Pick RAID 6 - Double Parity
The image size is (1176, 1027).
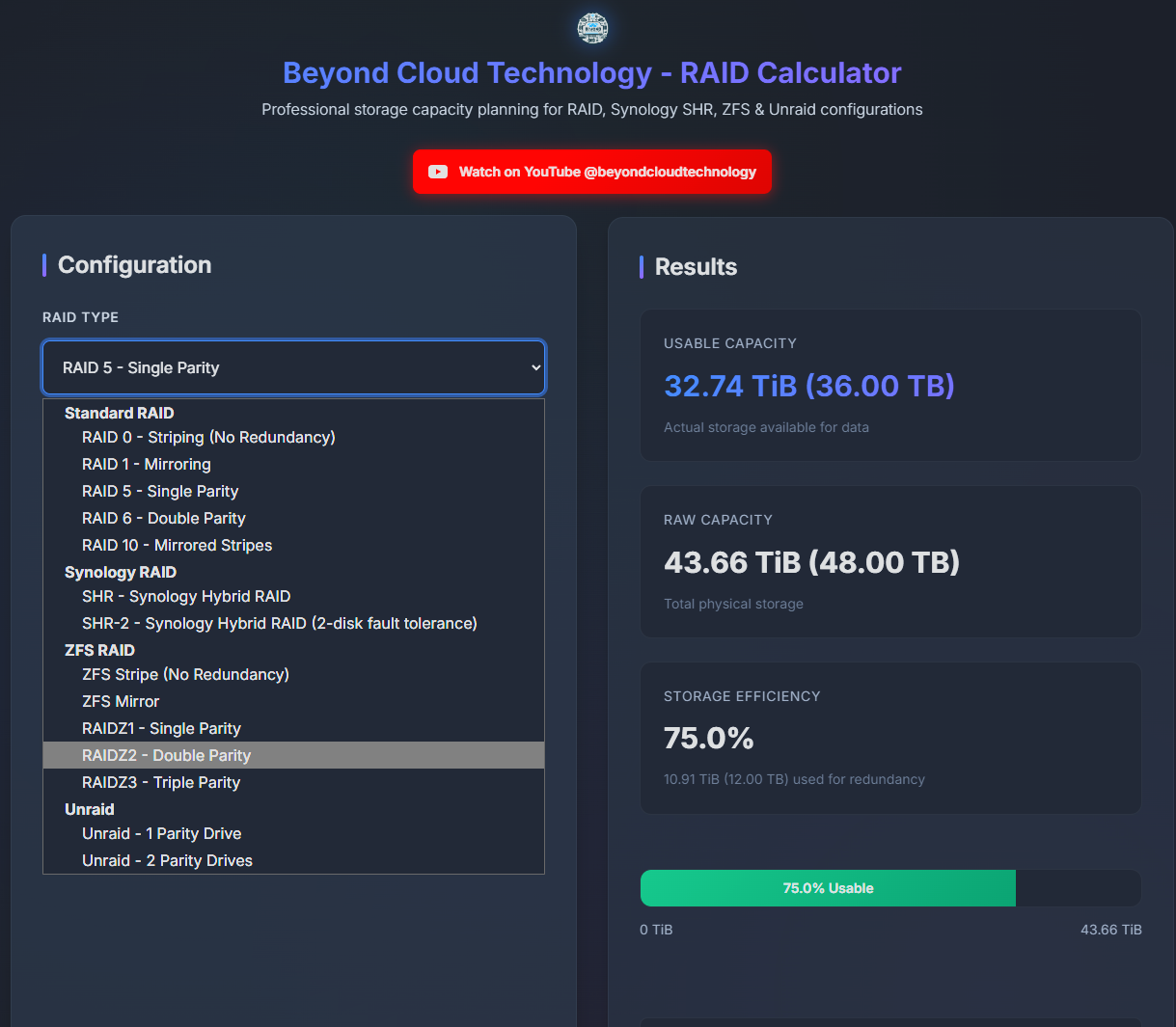[163, 518]
